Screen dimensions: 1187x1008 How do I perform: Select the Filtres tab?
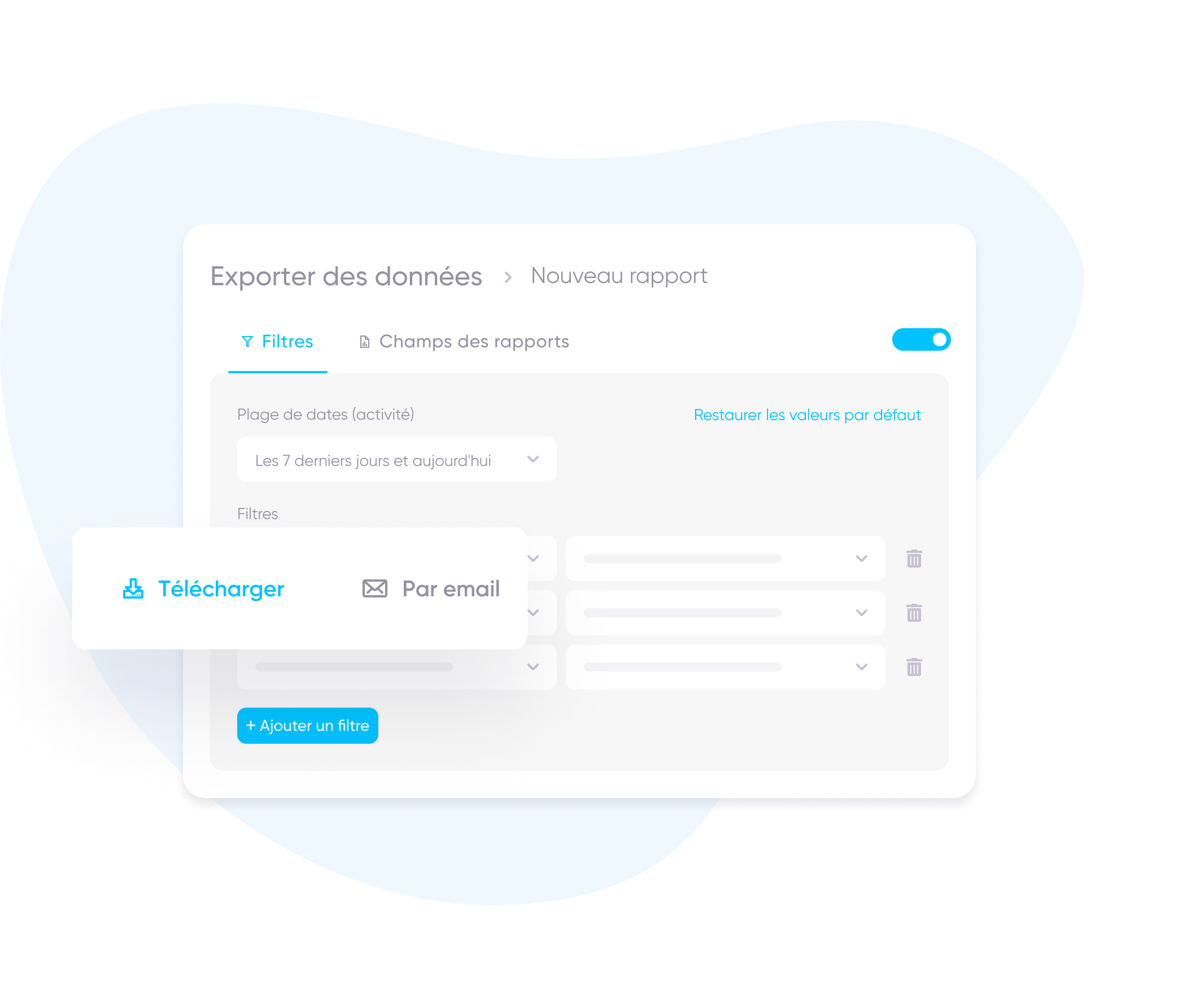coord(280,341)
